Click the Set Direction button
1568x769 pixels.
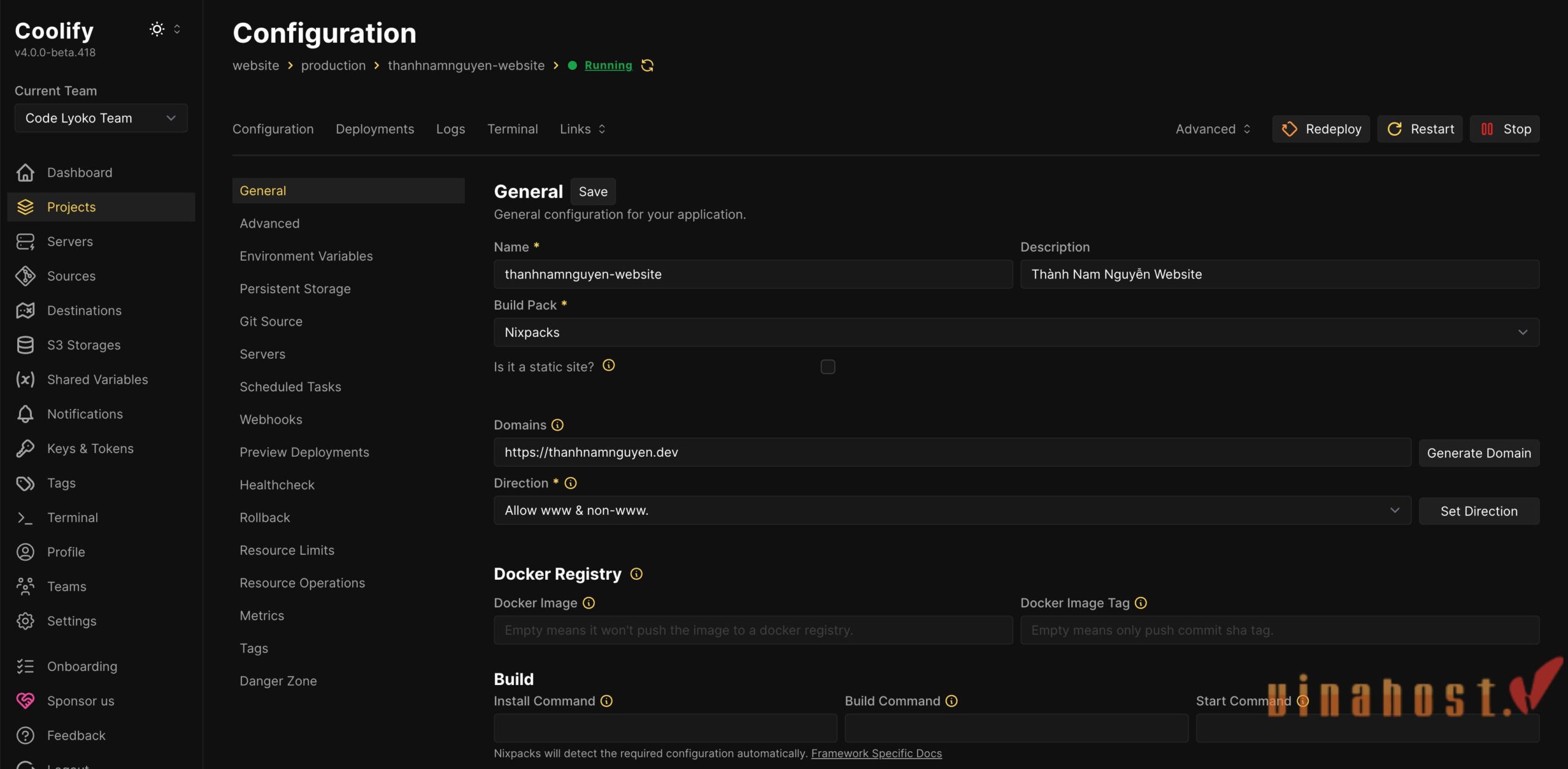click(1479, 511)
